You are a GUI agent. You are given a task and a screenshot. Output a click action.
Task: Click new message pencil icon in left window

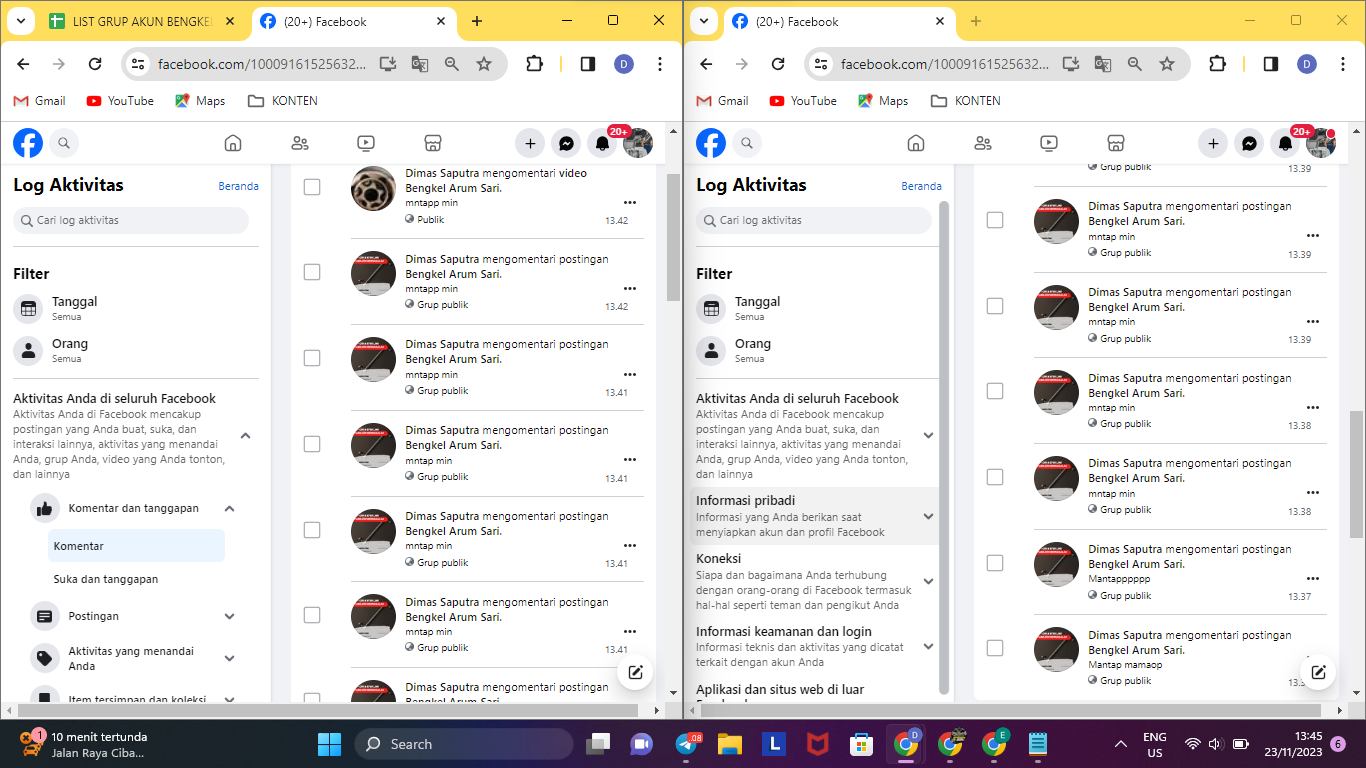coord(635,672)
